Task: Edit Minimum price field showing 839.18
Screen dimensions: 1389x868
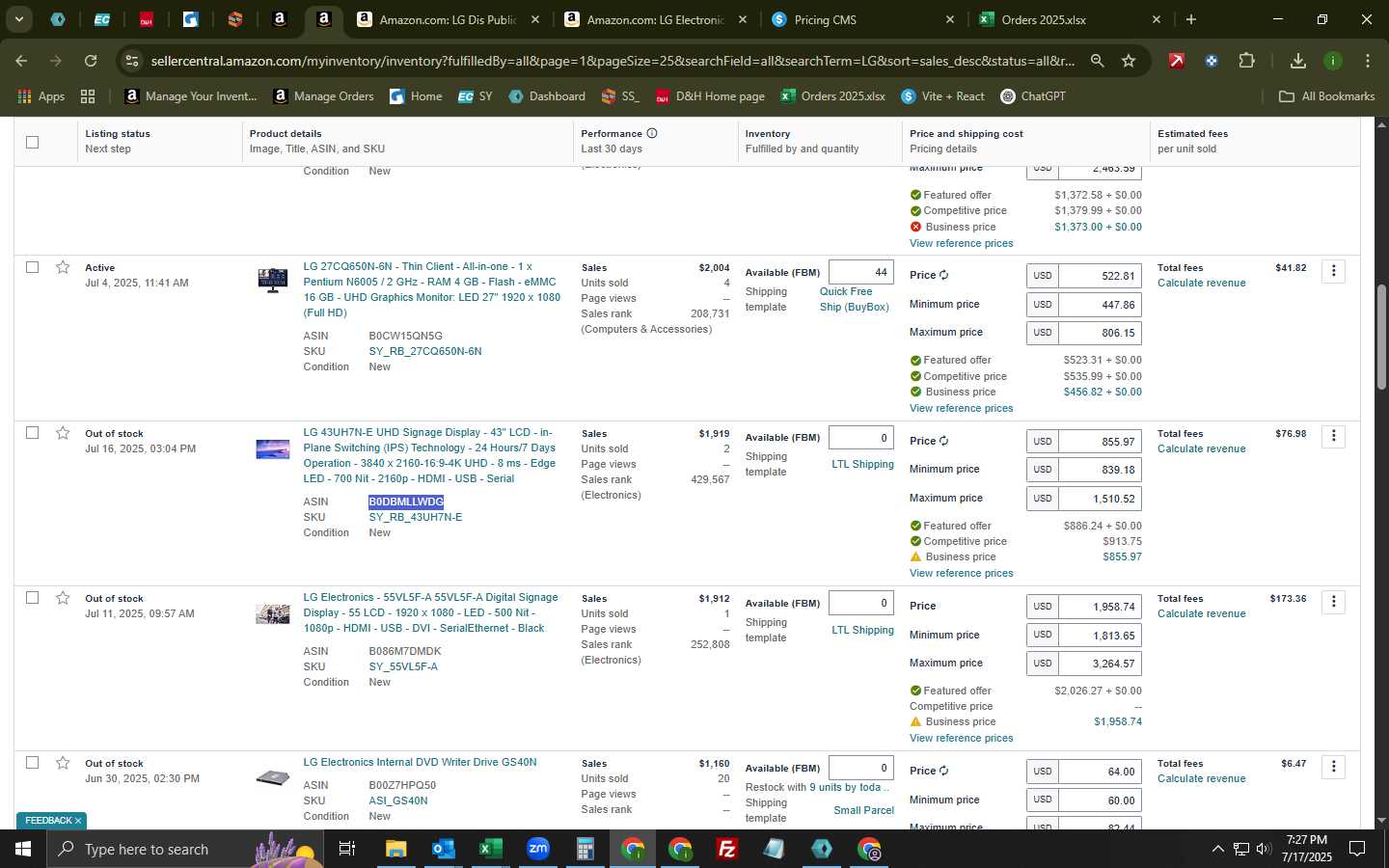Action: pyautogui.click(x=1100, y=470)
